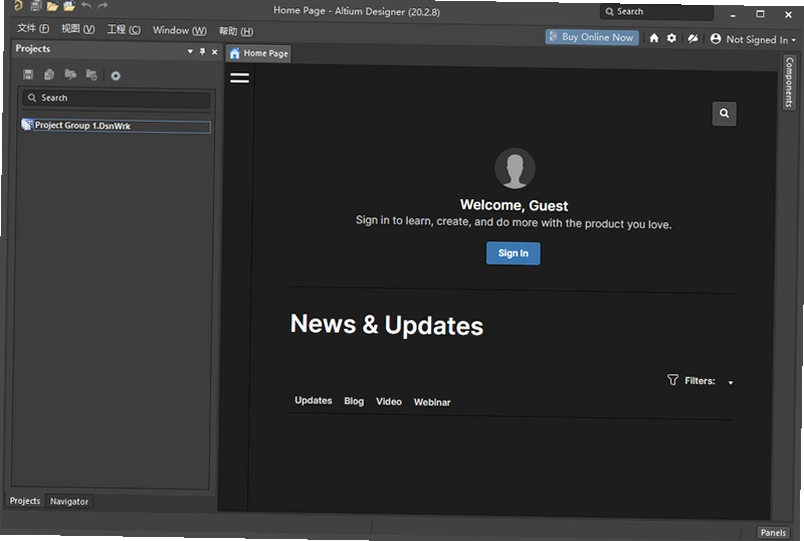Click the Panels button in status bar
Image resolution: width=804 pixels, height=541 pixels.
(x=773, y=532)
